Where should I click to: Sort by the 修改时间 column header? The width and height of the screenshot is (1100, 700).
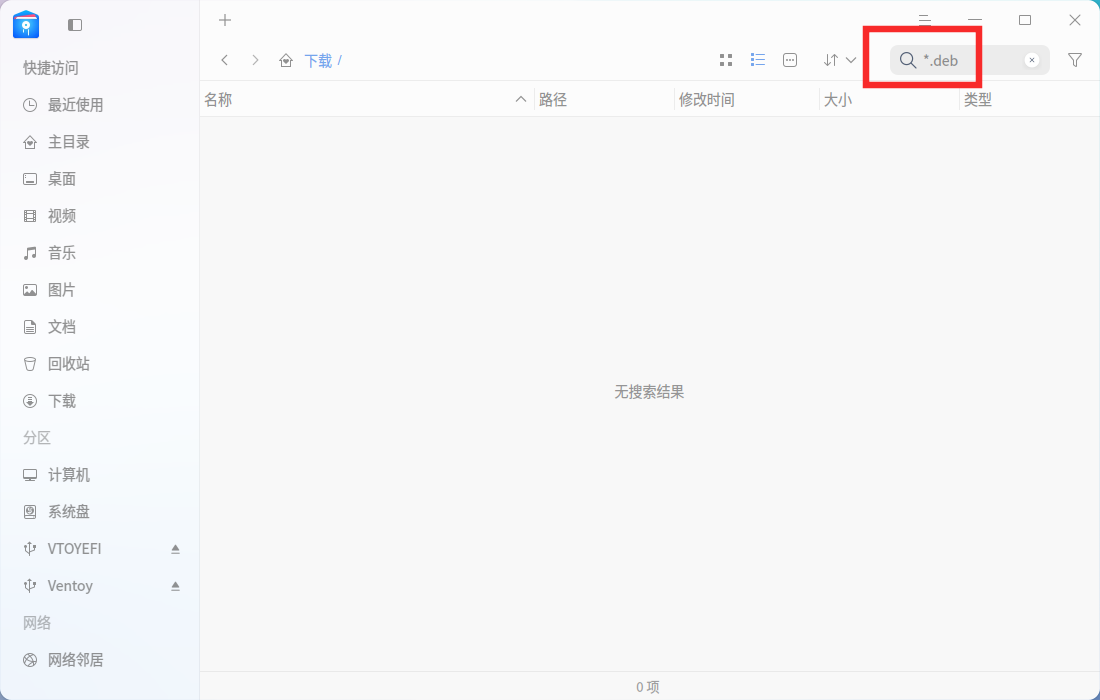[747, 100]
